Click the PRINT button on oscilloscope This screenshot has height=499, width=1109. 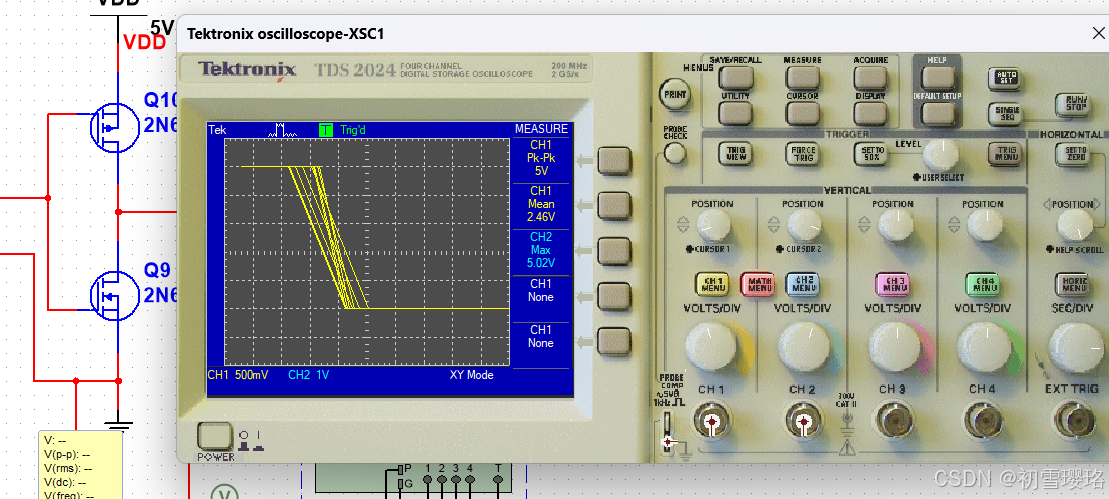(x=675, y=95)
